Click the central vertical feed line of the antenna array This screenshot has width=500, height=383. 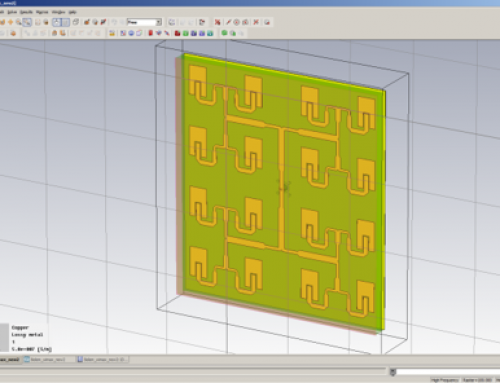(x=282, y=188)
